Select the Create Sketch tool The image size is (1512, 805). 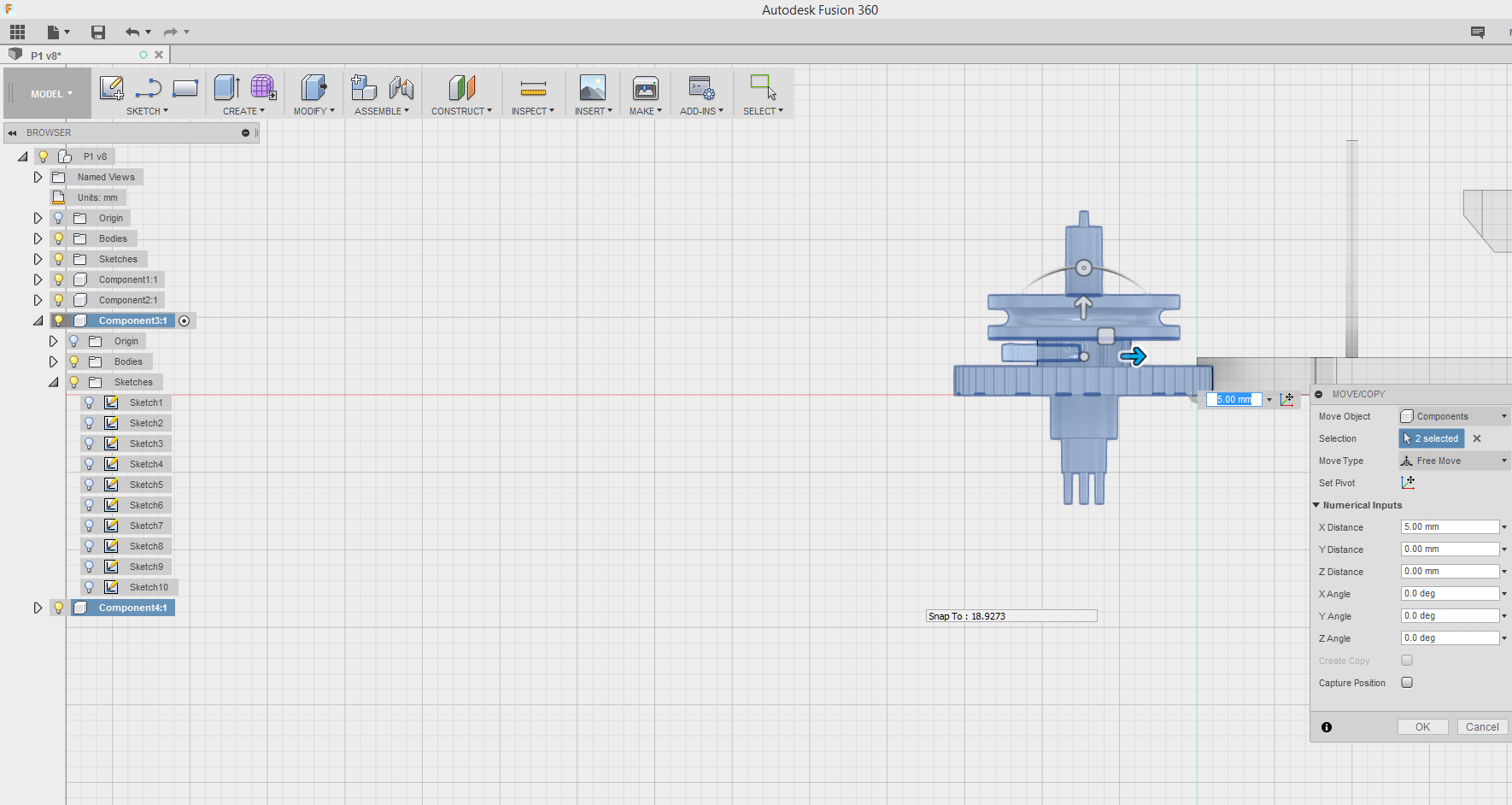point(112,88)
